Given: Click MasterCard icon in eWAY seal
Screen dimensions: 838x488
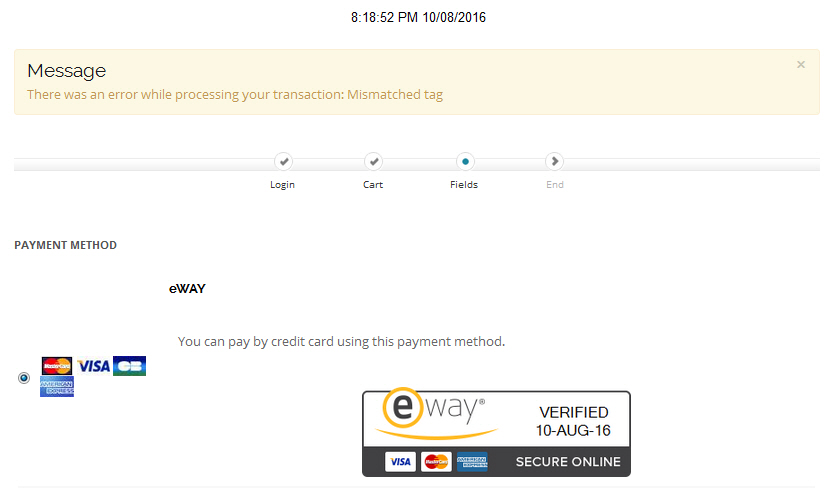Looking at the screenshot, I should coord(436,462).
